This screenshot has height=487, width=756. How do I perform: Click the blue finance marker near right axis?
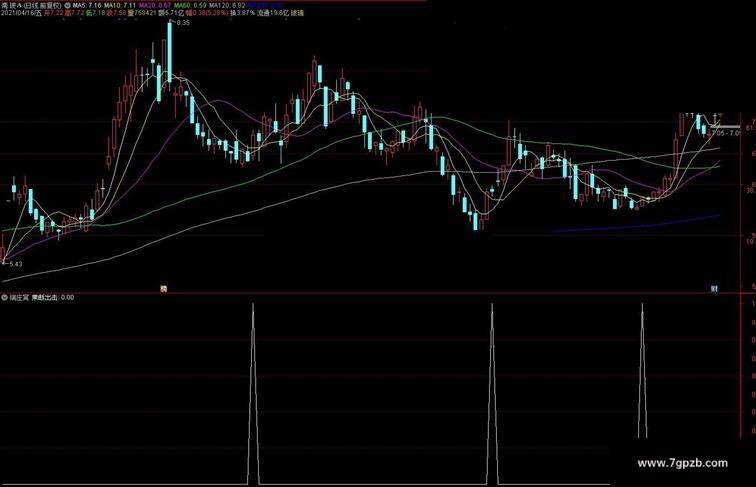point(715,289)
